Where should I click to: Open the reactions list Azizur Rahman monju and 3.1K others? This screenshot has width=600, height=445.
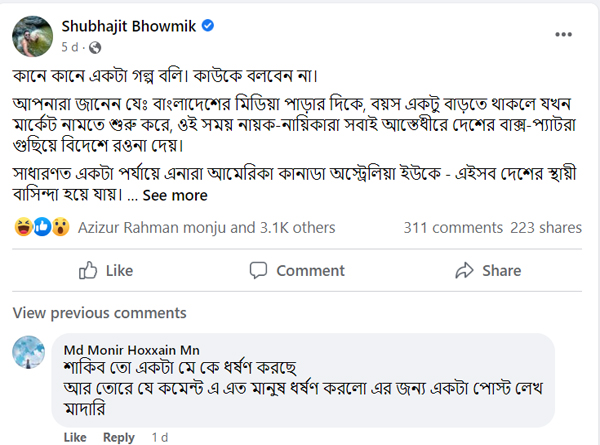[206, 228]
